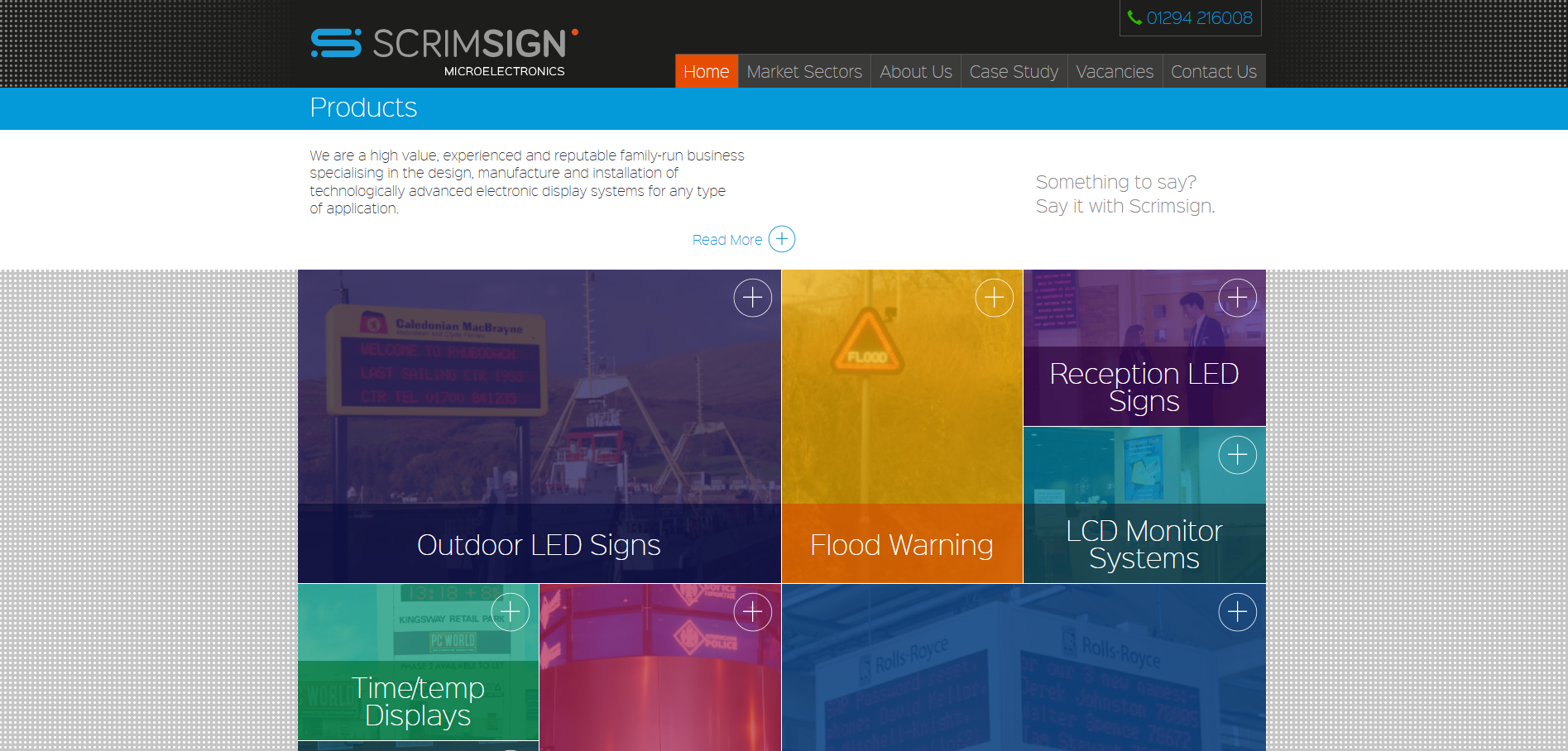This screenshot has width=1568, height=751.
Task: Select the Flood Warning orange label
Action: click(x=901, y=545)
